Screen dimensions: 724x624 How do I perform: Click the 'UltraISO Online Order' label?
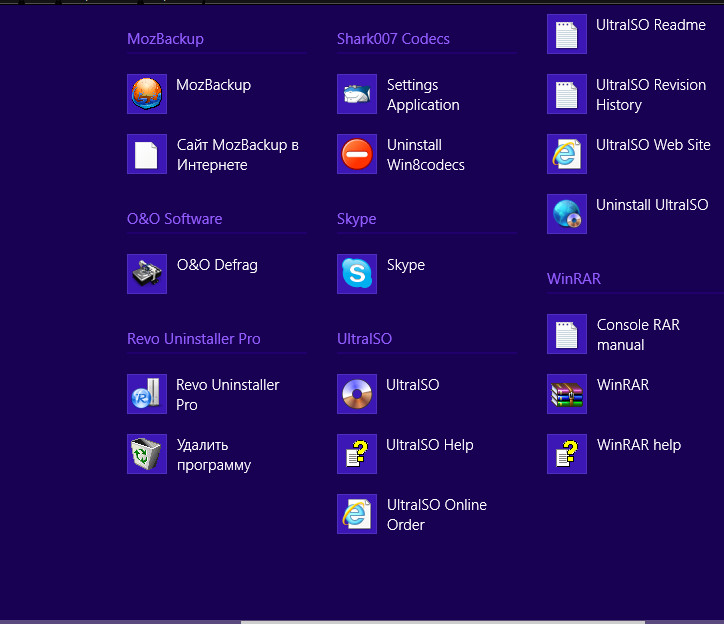pyautogui.click(x=437, y=515)
